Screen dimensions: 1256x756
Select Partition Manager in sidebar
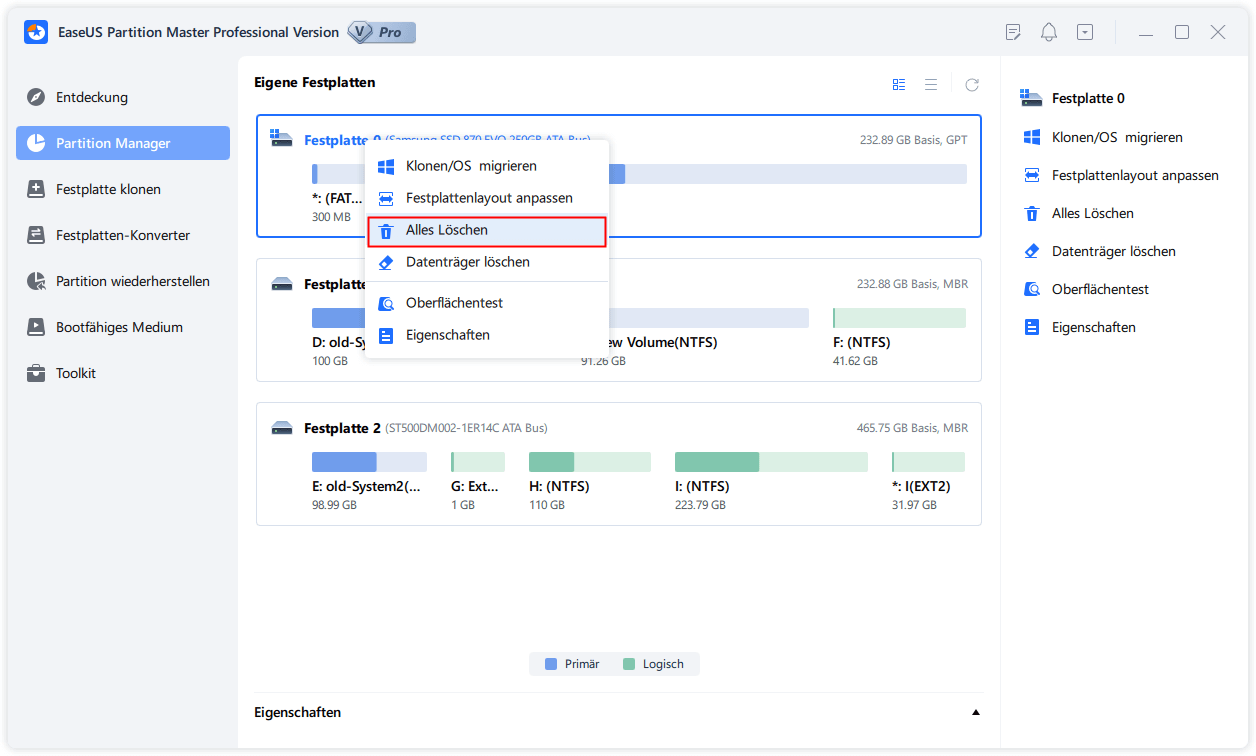point(123,143)
